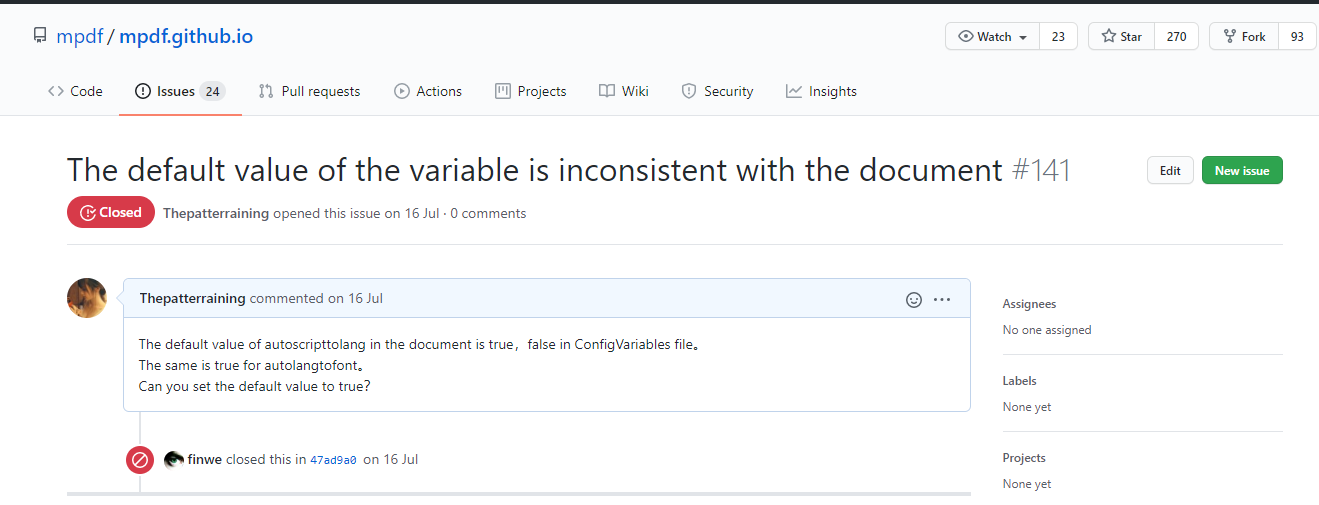1319x505 pixels.
Task: Click the Star icon
Action: 1109,36
